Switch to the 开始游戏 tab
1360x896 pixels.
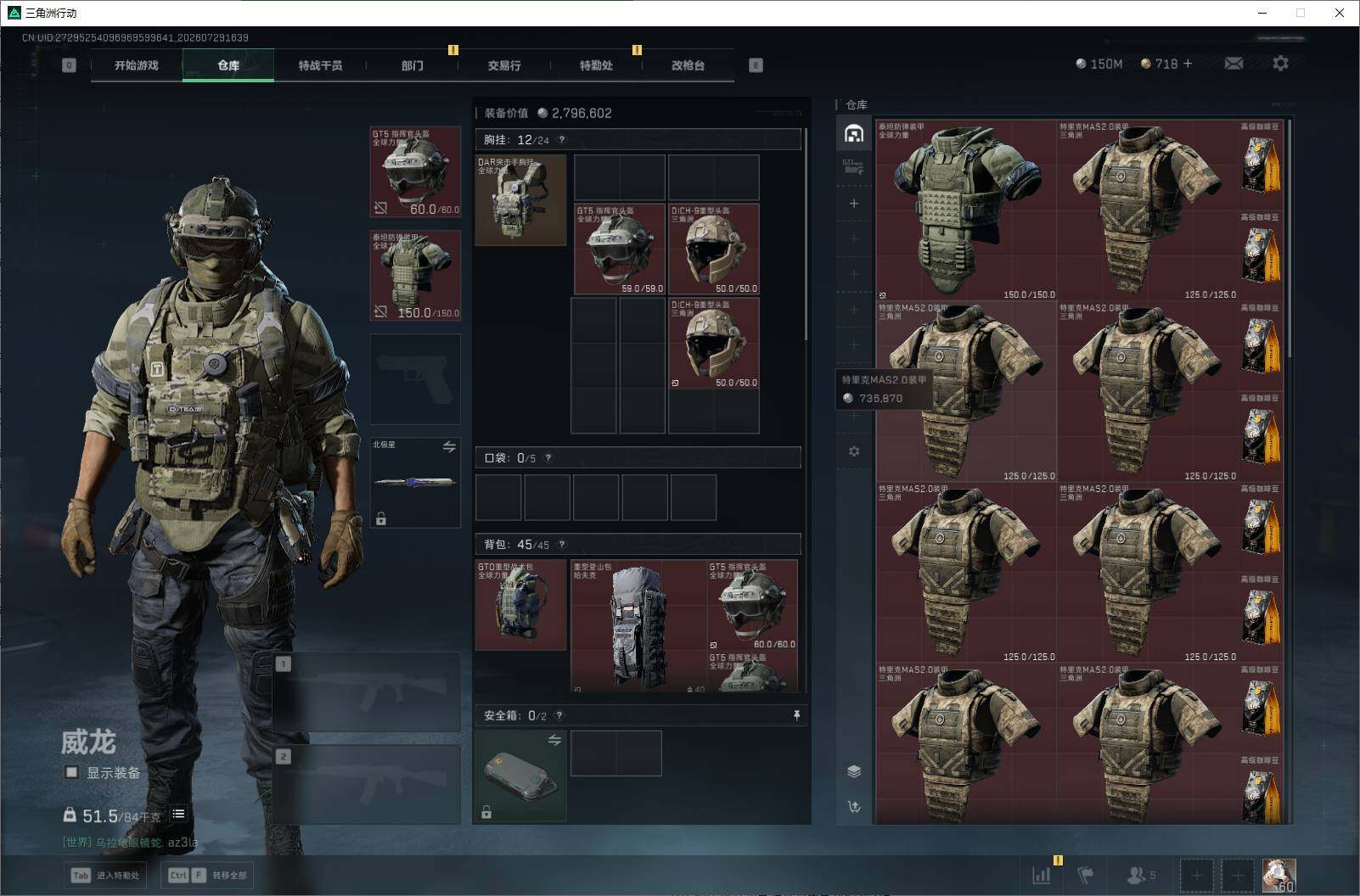[137, 65]
